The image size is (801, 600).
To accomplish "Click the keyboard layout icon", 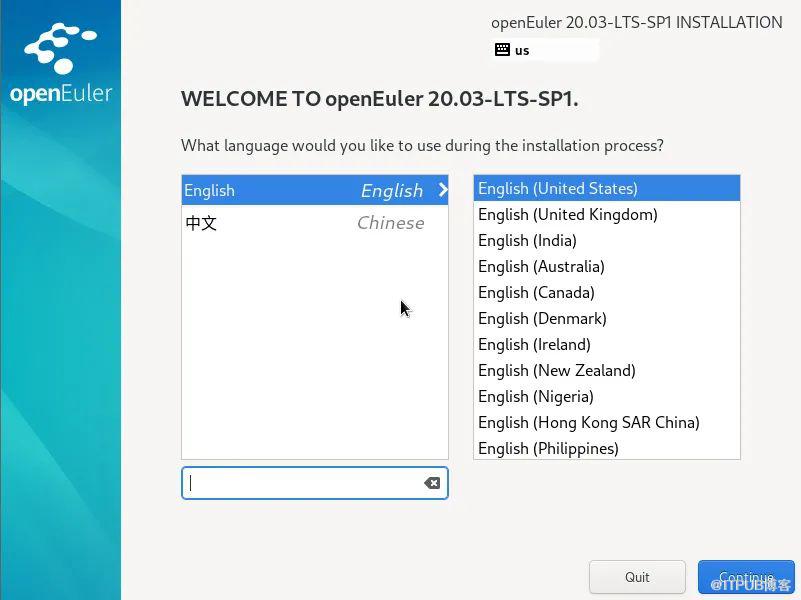I will coord(502,50).
